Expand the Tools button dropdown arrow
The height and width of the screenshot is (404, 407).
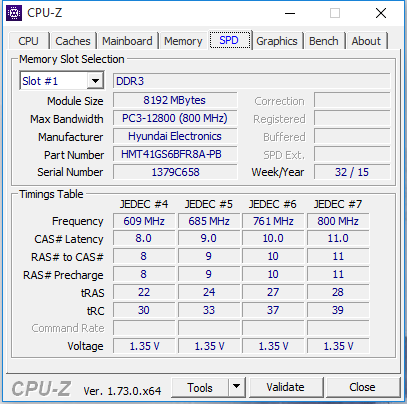237,387
